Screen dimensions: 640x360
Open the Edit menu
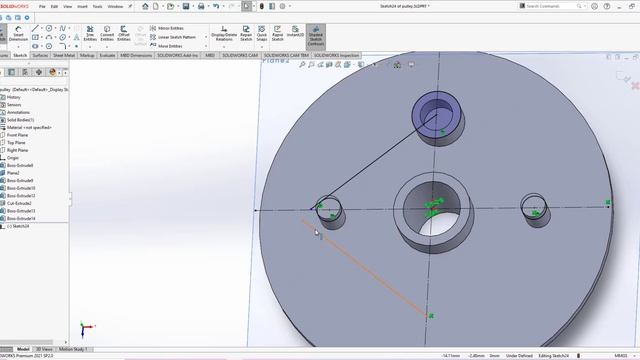(x=54, y=7)
